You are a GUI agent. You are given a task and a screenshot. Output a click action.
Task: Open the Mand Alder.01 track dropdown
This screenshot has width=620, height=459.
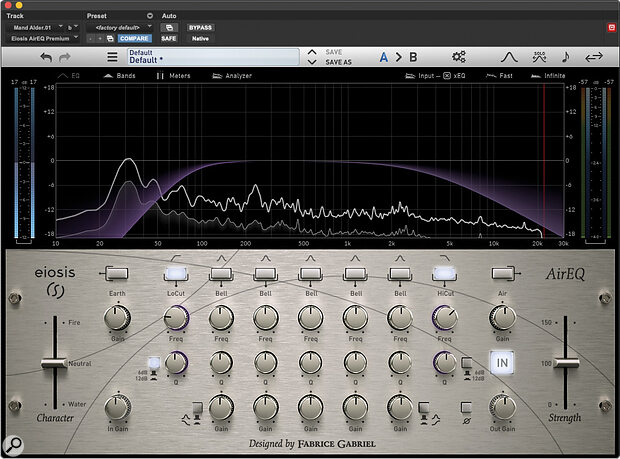pos(35,27)
